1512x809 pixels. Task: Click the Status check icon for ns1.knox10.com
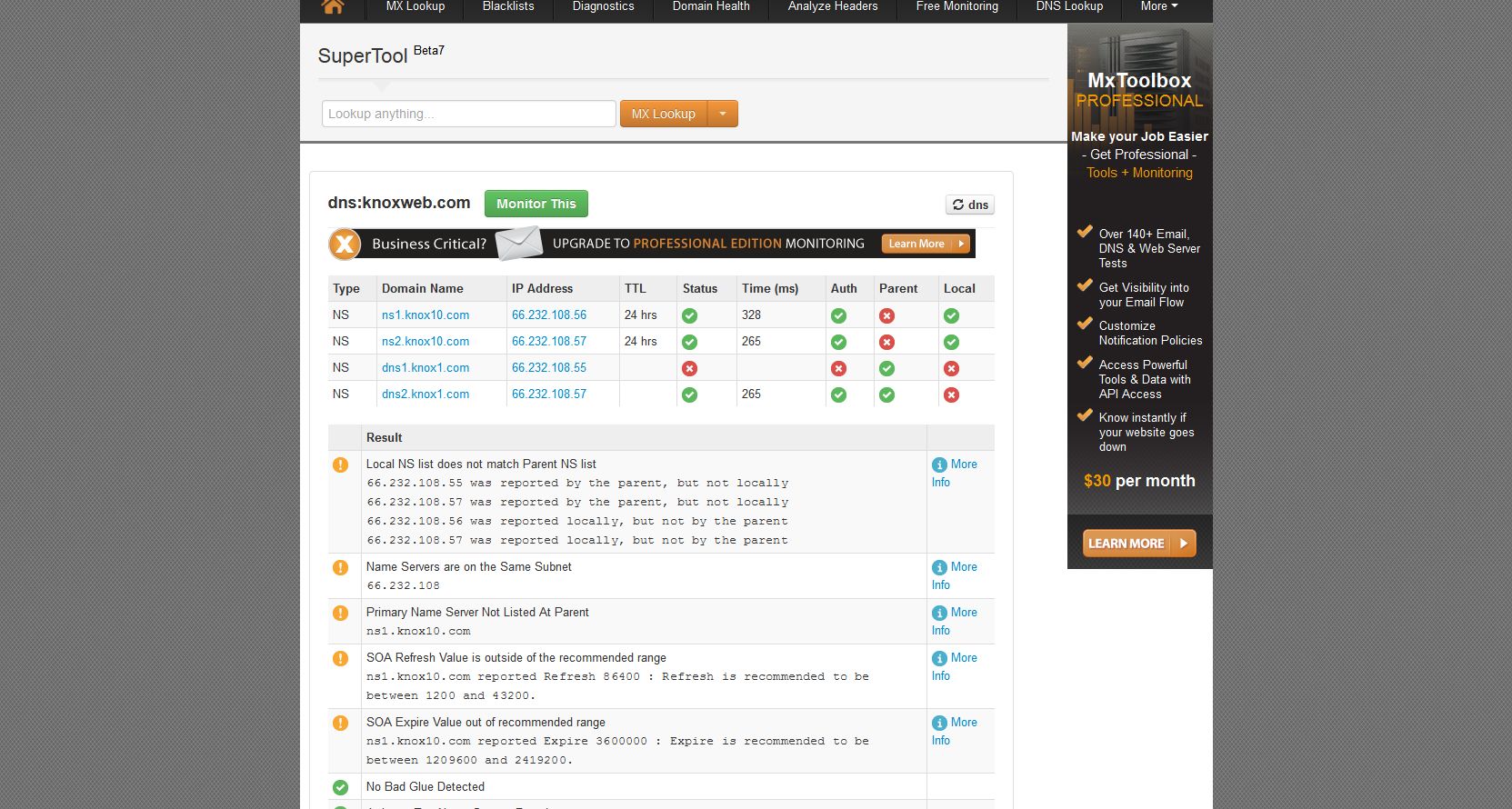pyautogui.click(x=690, y=315)
